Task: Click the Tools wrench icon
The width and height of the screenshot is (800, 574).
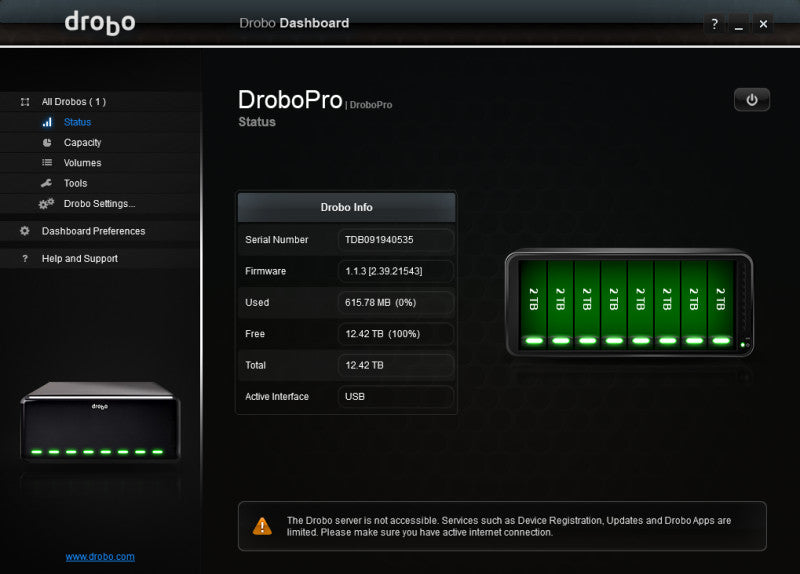Action: click(x=46, y=183)
